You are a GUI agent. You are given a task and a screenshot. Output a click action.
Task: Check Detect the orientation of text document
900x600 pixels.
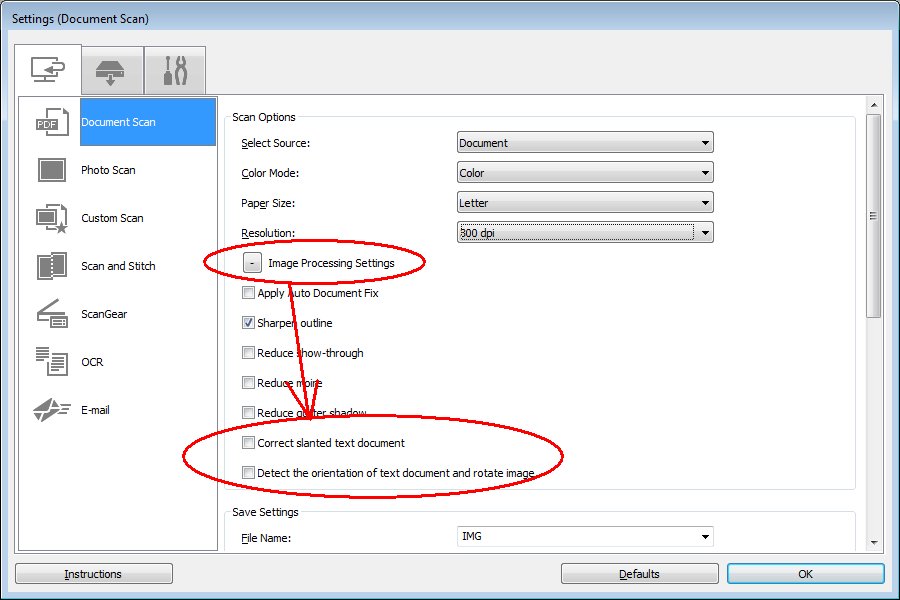pyautogui.click(x=248, y=473)
